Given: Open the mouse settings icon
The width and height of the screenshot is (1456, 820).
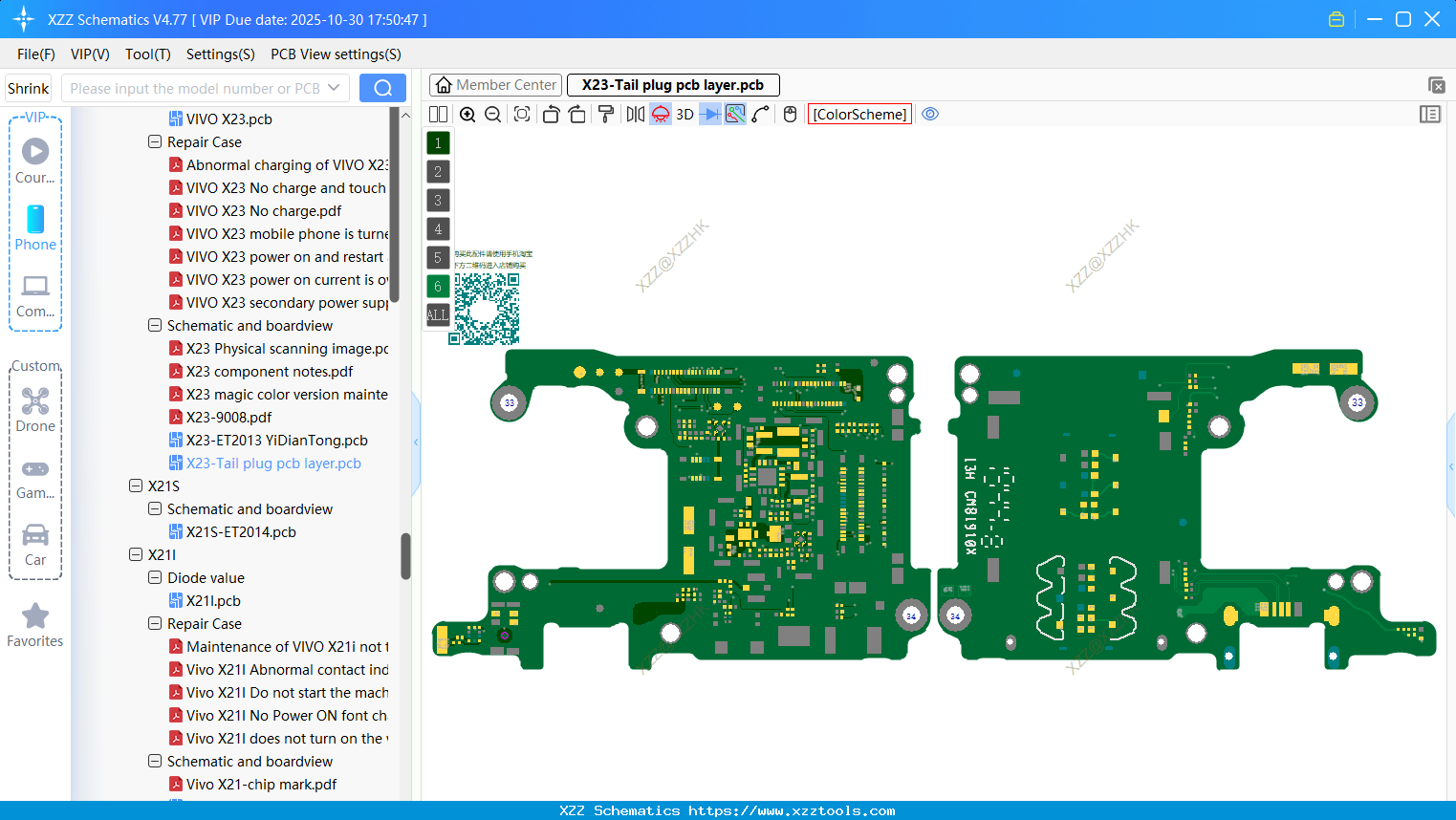Looking at the screenshot, I should pos(789,114).
